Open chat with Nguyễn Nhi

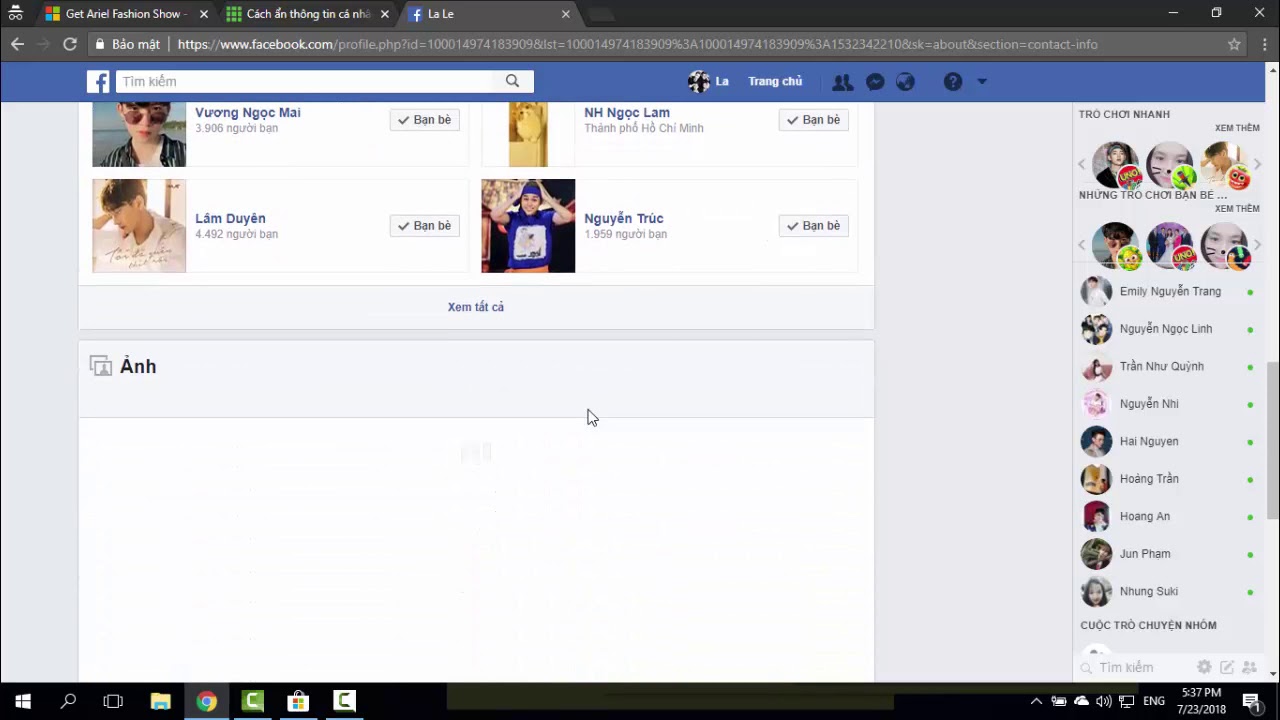(x=1168, y=404)
